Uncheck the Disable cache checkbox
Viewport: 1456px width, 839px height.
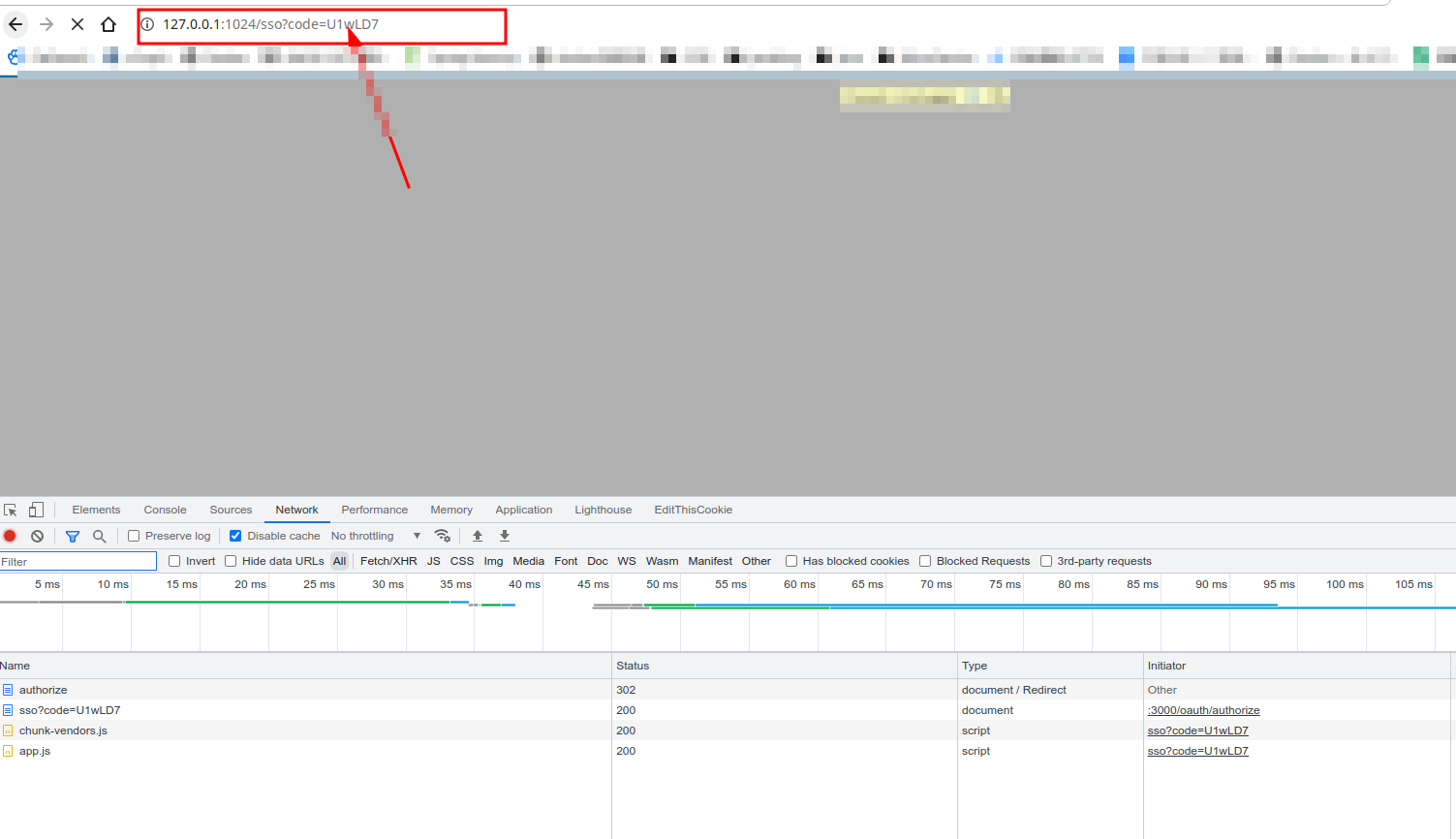(x=235, y=536)
